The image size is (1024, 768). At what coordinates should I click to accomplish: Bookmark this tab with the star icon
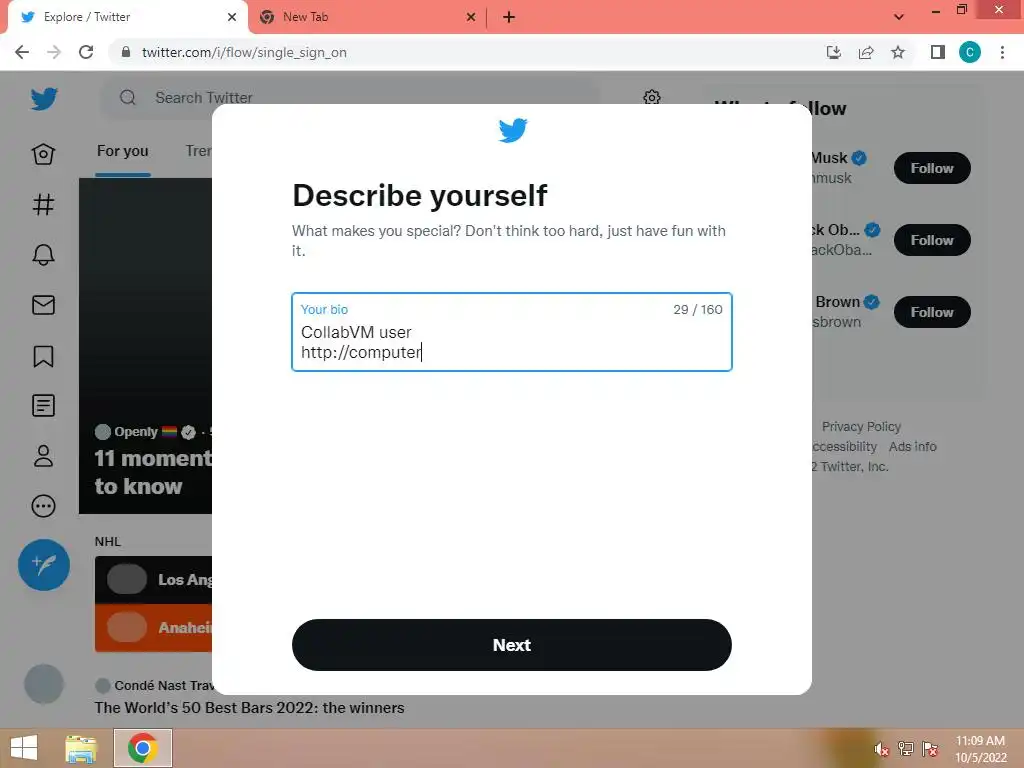898,52
